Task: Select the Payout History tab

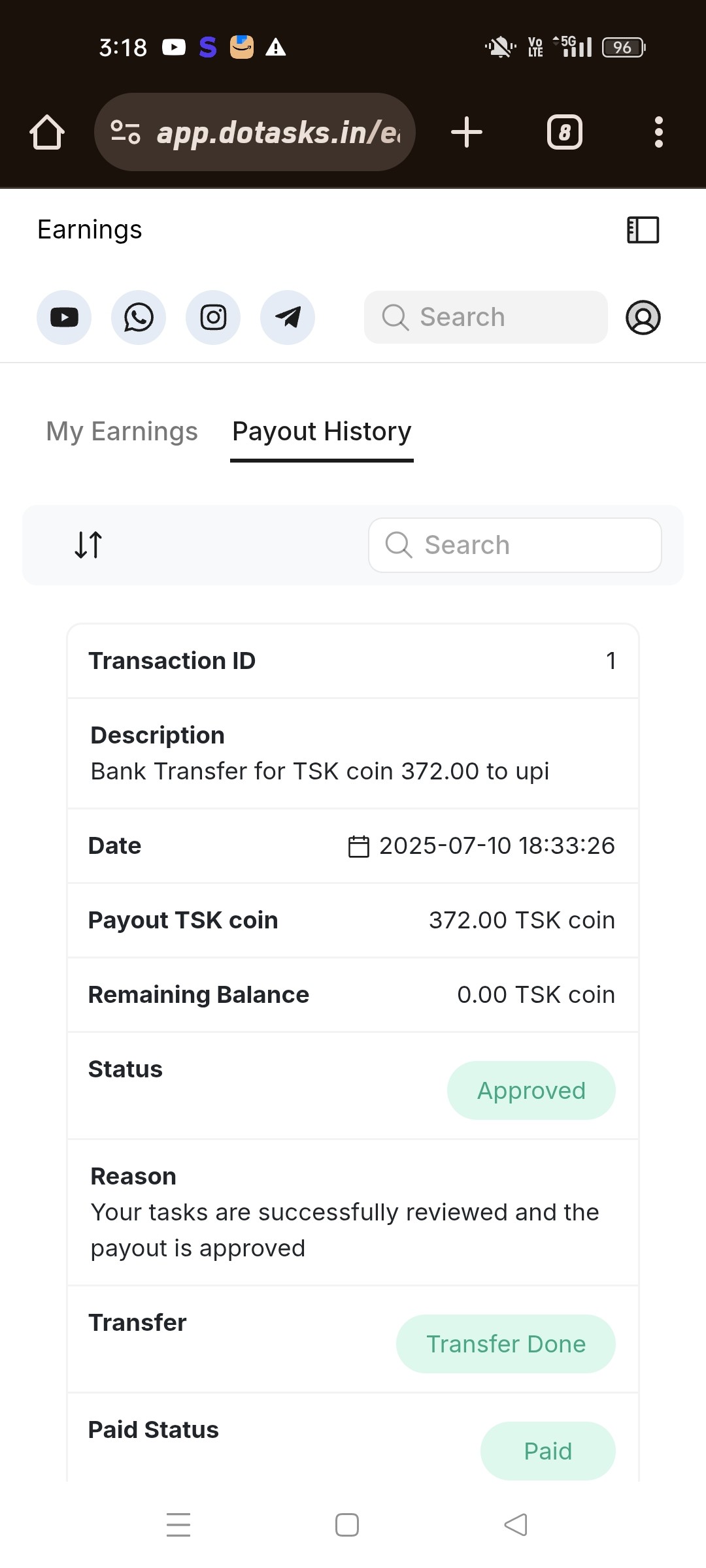Action: (322, 432)
